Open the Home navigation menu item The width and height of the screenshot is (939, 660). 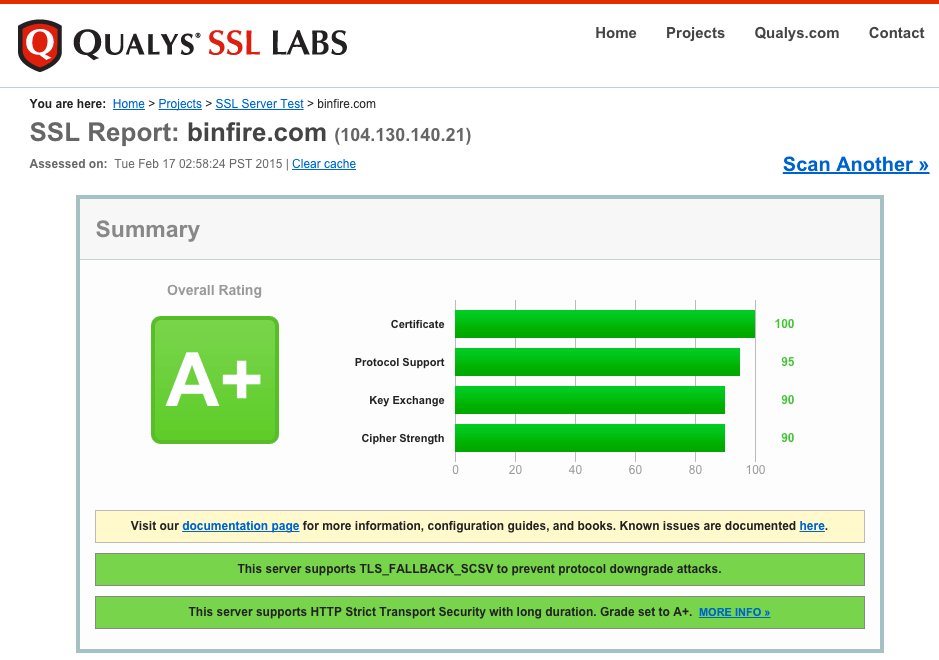pyautogui.click(x=616, y=33)
